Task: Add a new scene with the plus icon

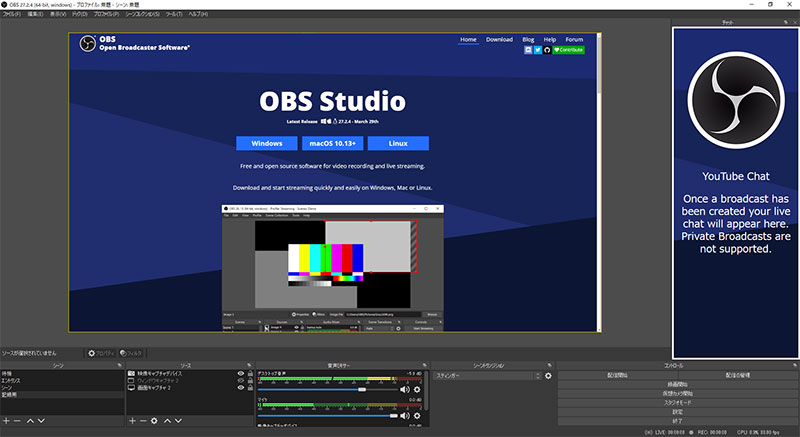Action: [x=8, y=420]
